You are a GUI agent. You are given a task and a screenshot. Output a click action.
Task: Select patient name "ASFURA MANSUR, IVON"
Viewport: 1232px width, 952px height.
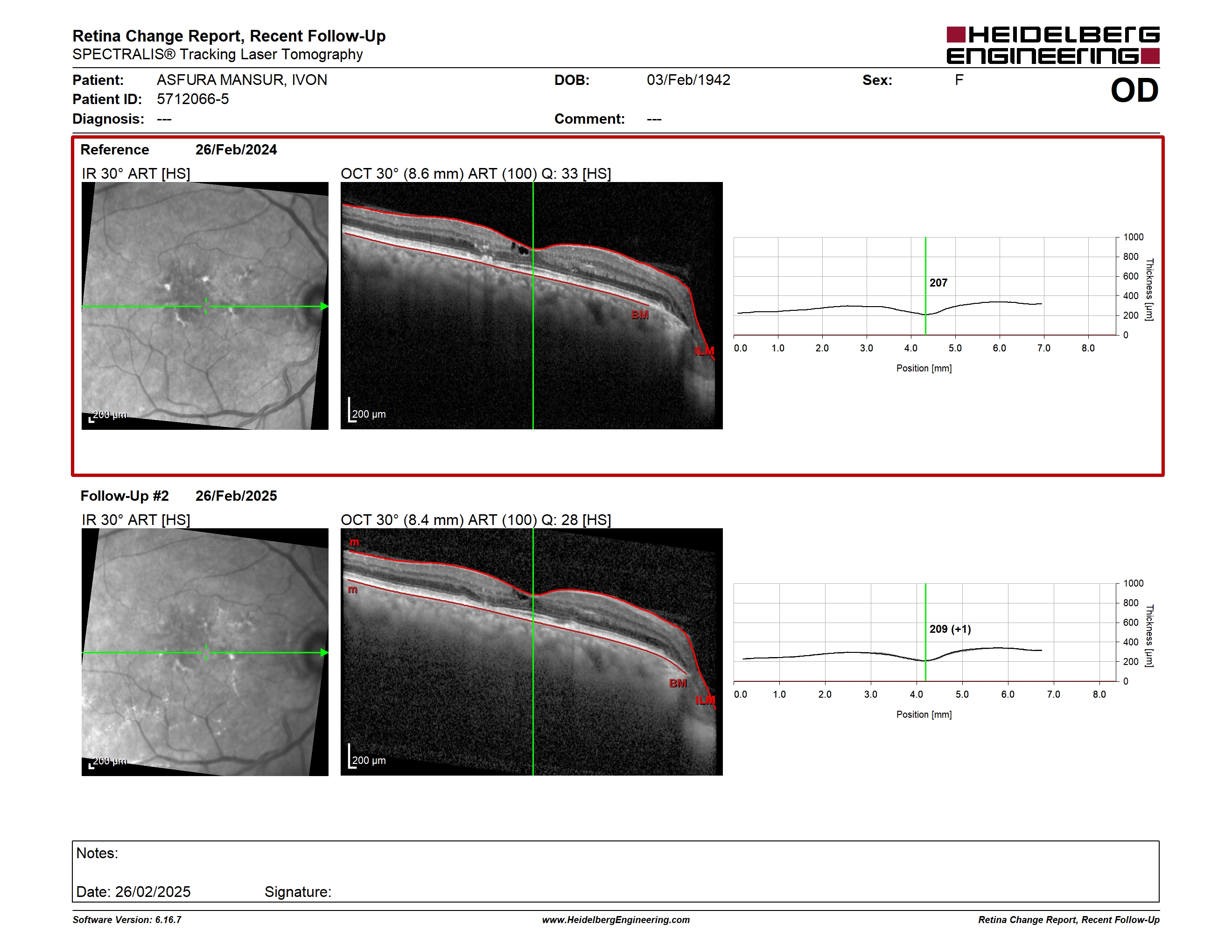pyautogui.click(x=242, y=80)
